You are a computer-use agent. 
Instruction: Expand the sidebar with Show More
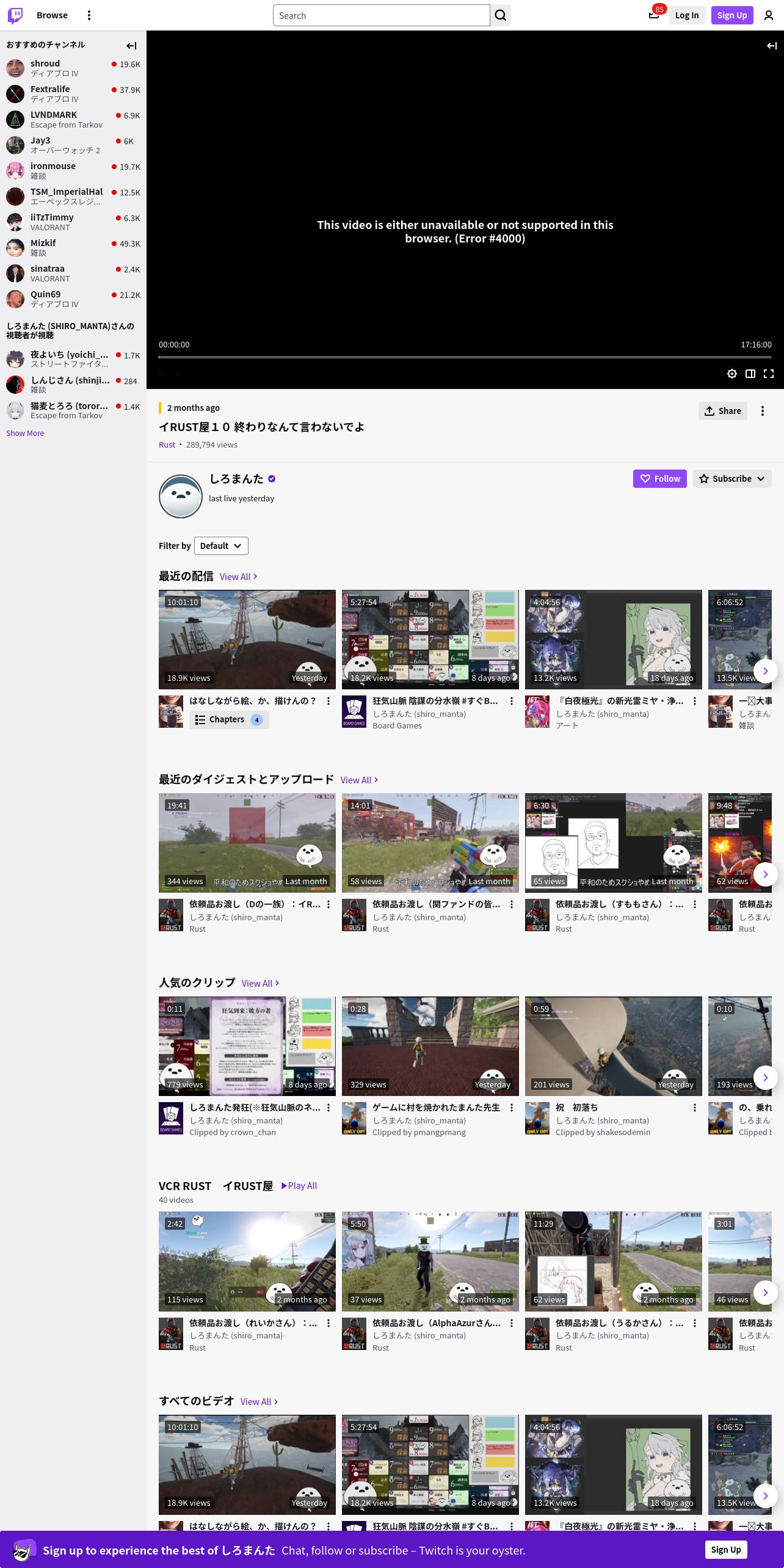point(25,434)
